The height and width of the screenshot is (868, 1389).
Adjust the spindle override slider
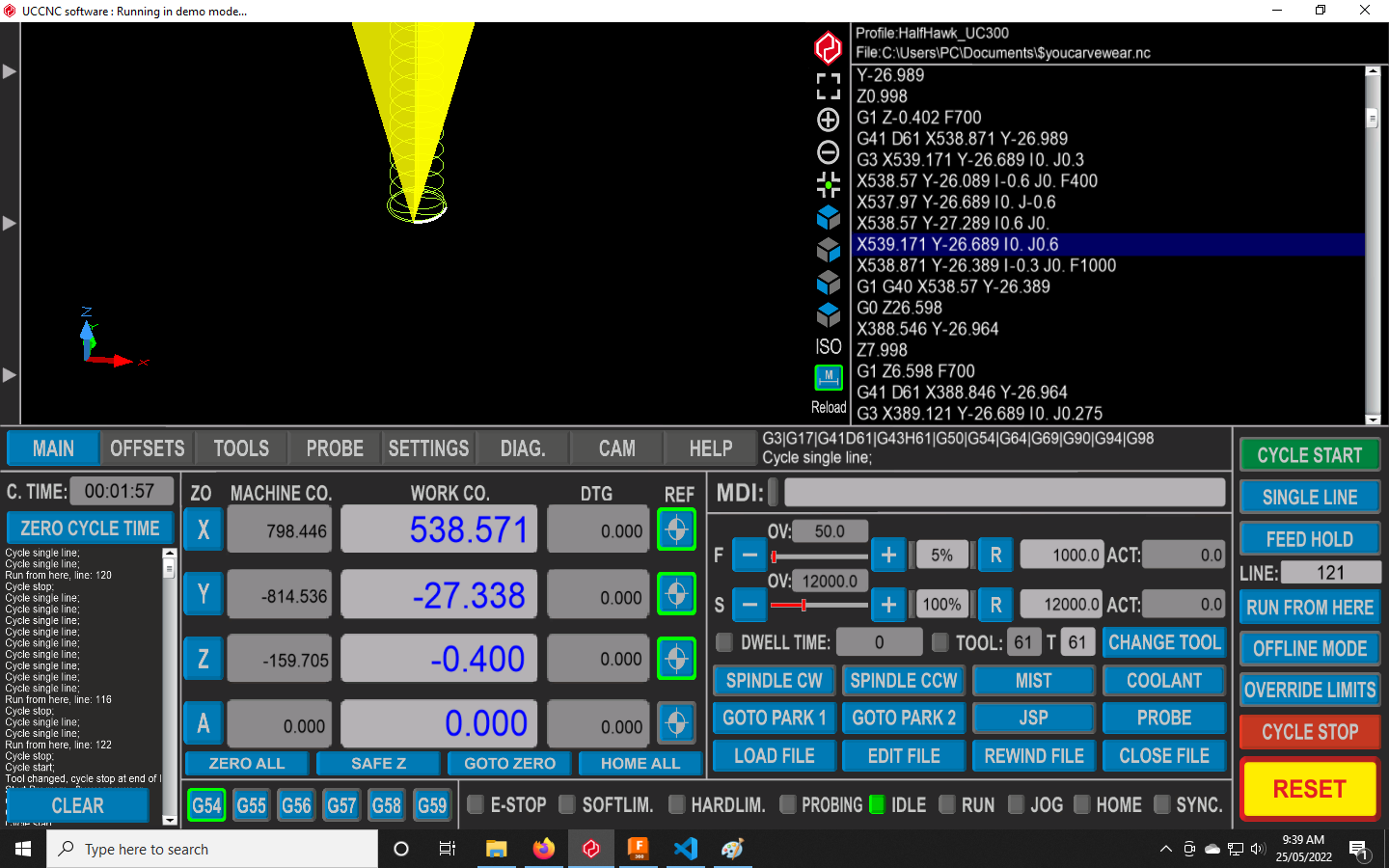coord(819,606)
